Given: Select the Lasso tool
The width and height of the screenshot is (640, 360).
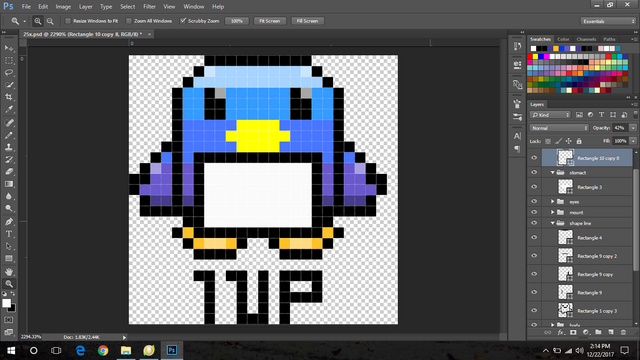Looking at the screenshot, I should (x=9, y=73).
